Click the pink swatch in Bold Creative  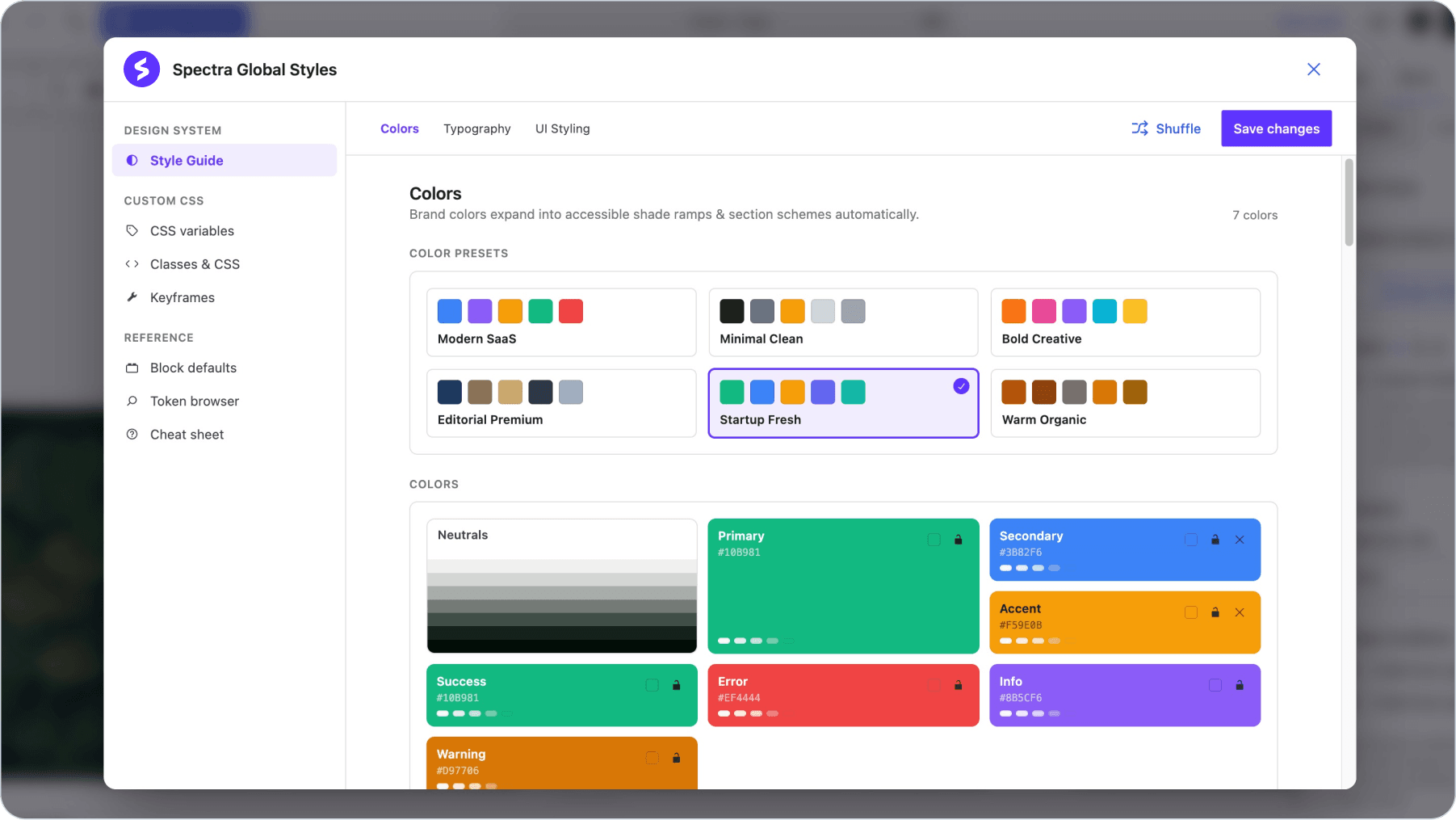(x=1044, y=311)
